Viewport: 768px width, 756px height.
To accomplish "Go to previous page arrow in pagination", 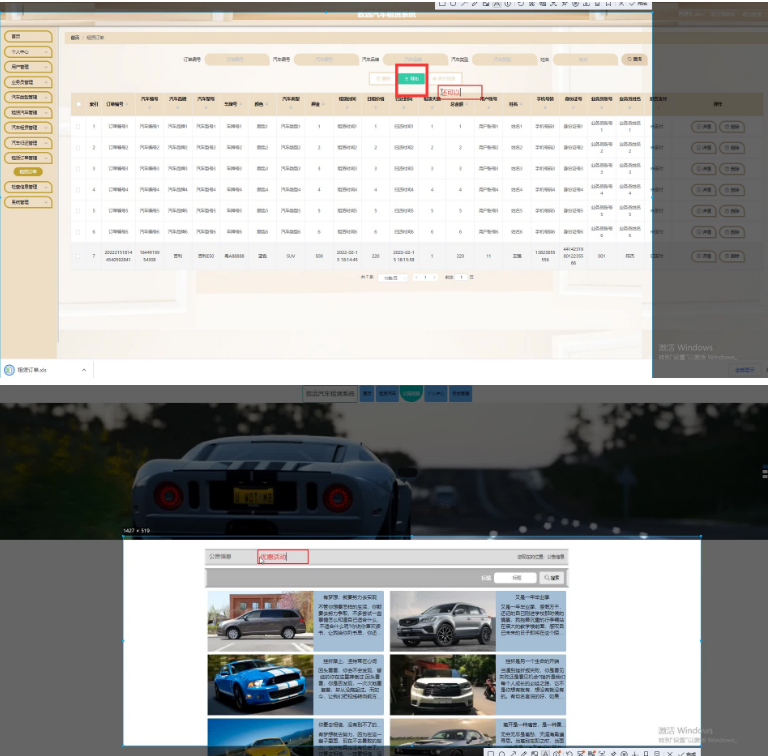I will (416, 278).
